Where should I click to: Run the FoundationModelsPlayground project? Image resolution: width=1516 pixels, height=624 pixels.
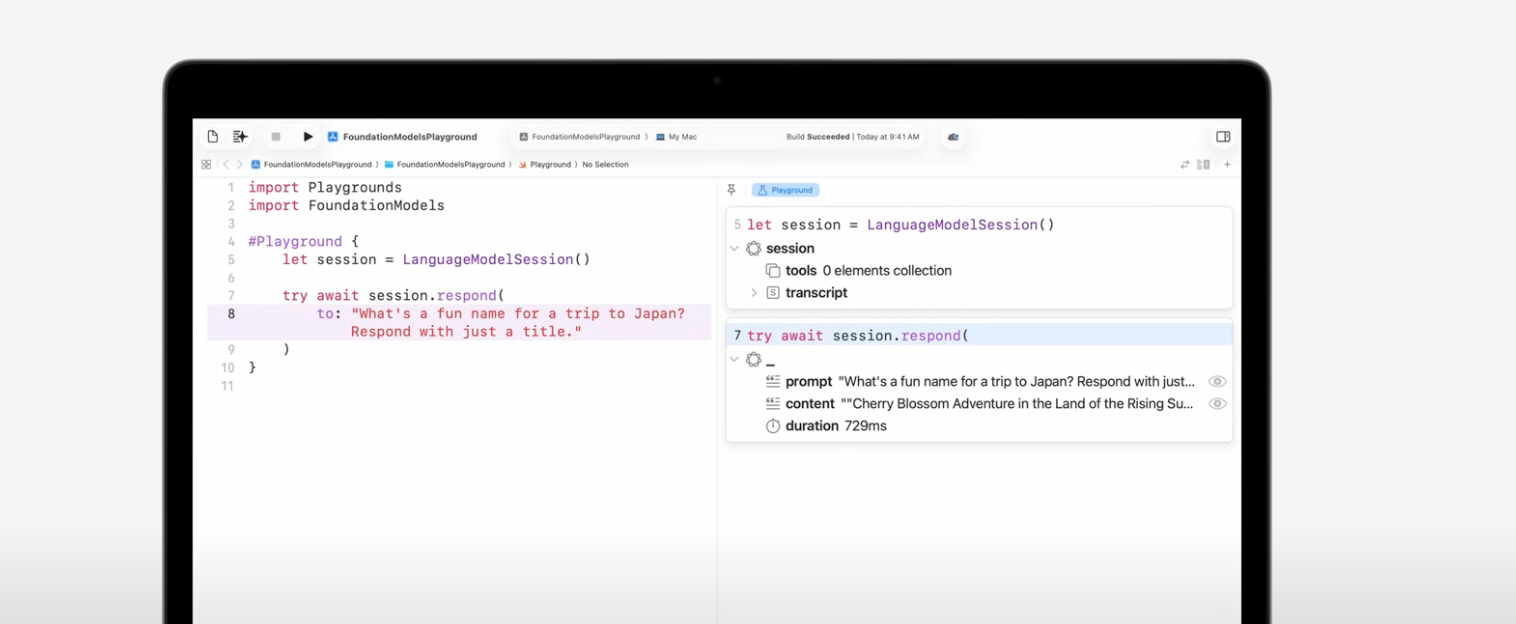coord(308,137)
